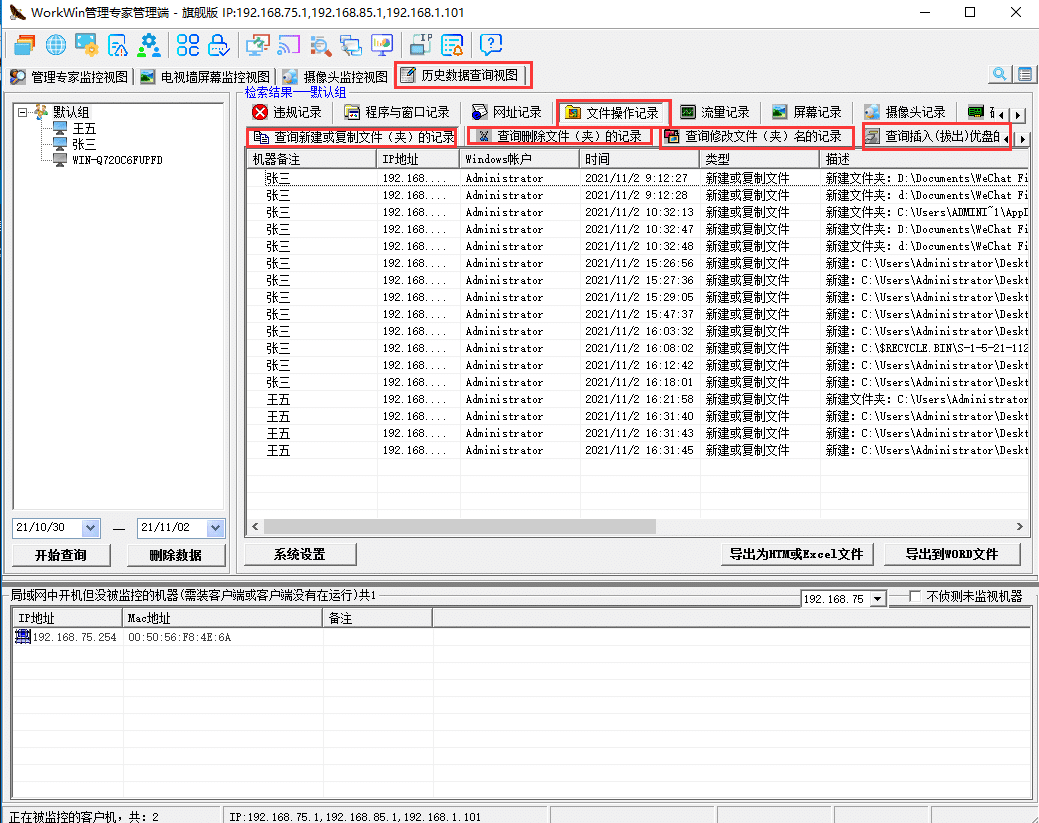Open help via the question mark icon
Screen dimensions: 1039x823
(491, 45)
